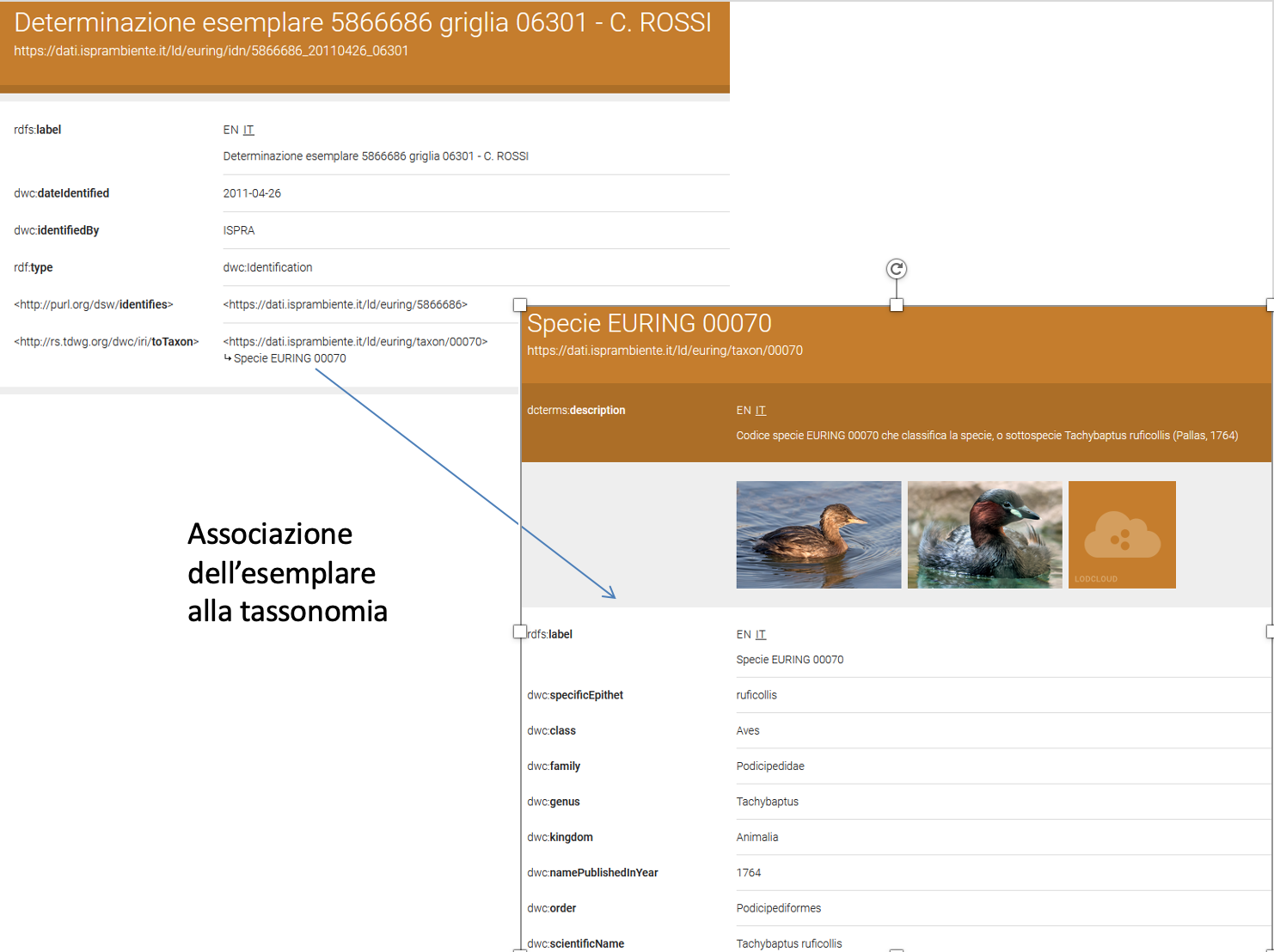Select IT language in dcterms:description row
Screen dimensions: 1274x952
coord(761,411)
